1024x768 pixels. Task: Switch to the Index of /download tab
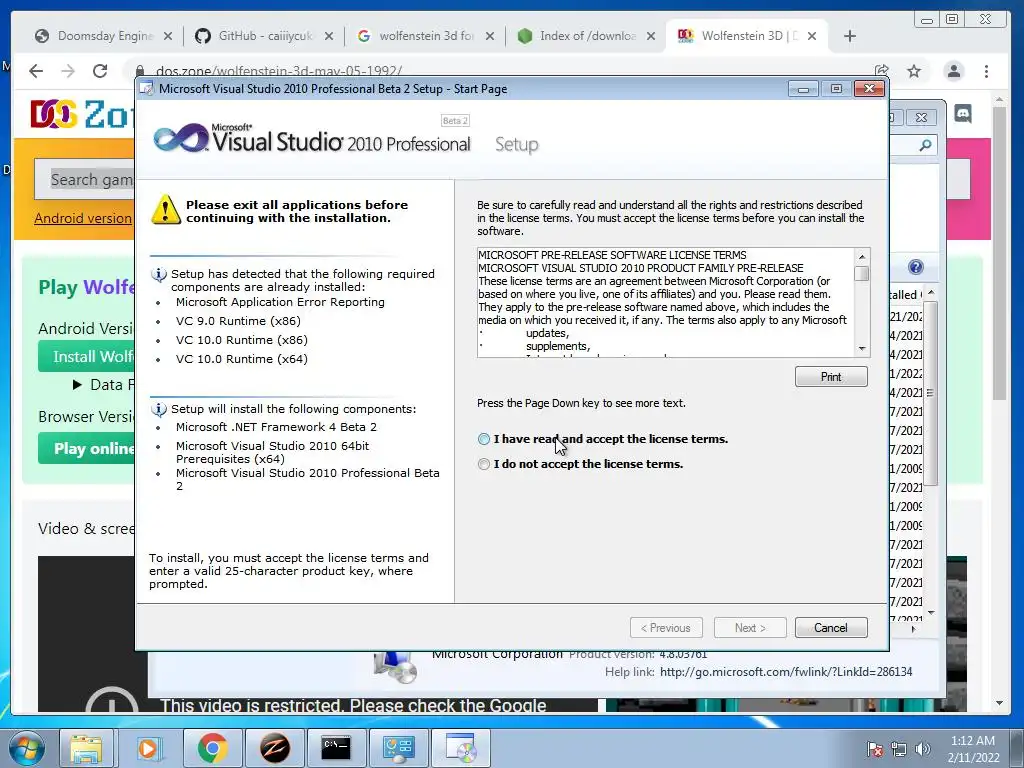(x=586, y=36)
